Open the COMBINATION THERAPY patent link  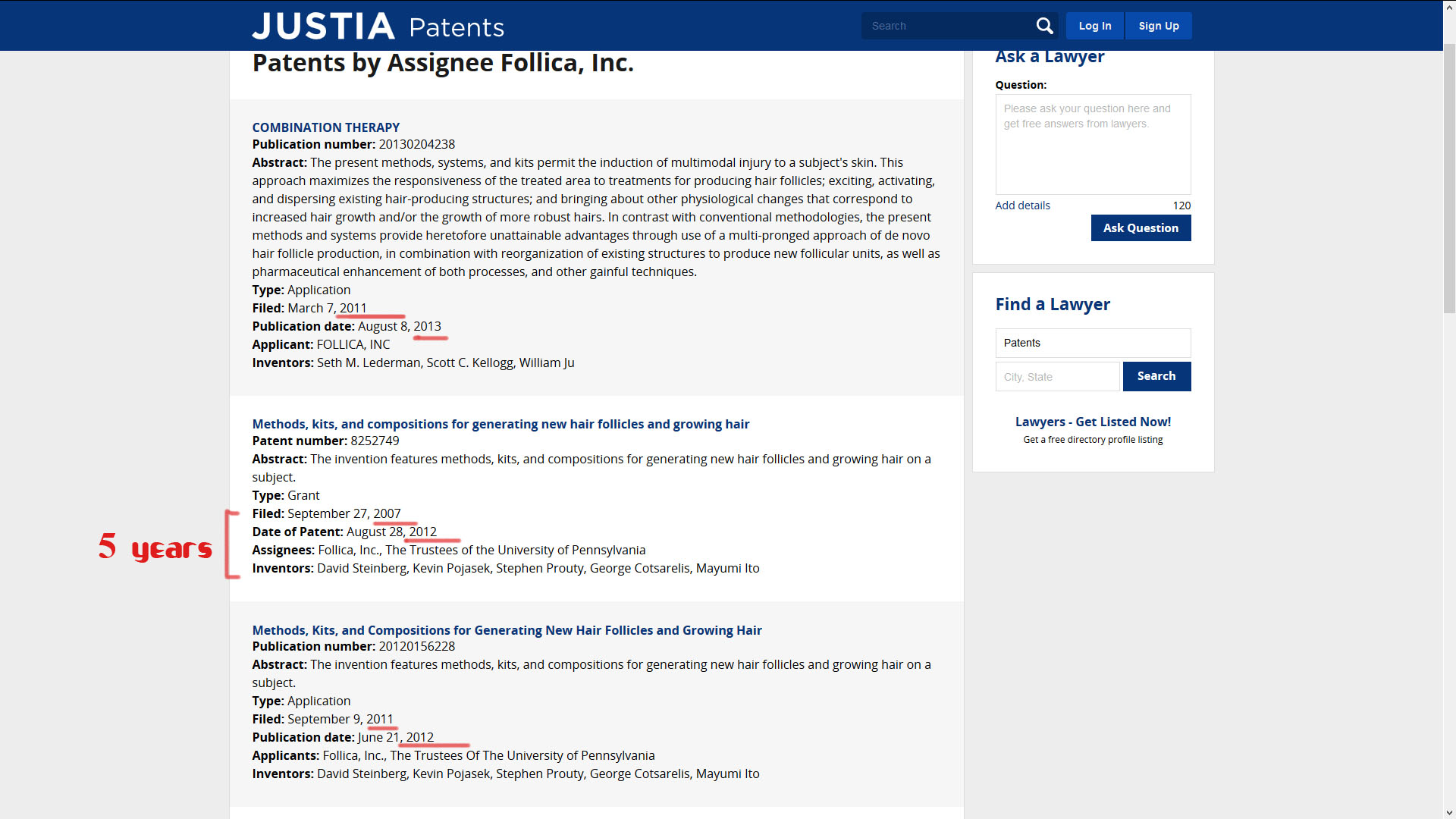coord(325,127)
